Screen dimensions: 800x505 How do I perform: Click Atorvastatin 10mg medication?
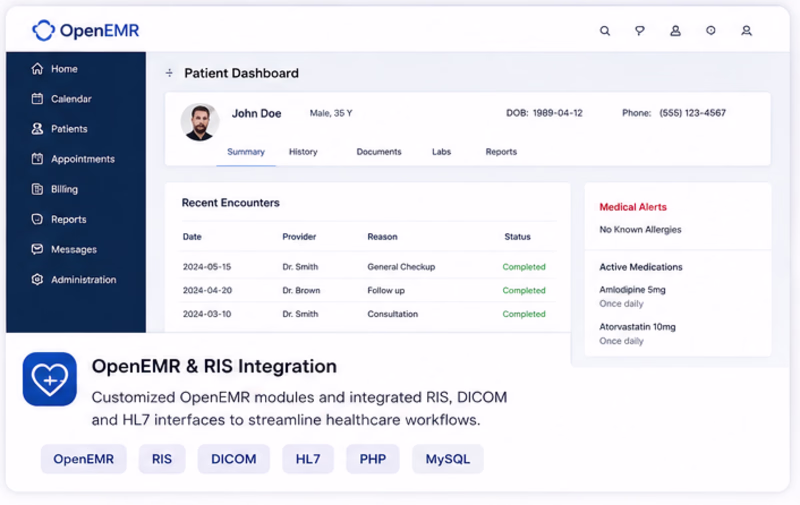tap(637, 327)
